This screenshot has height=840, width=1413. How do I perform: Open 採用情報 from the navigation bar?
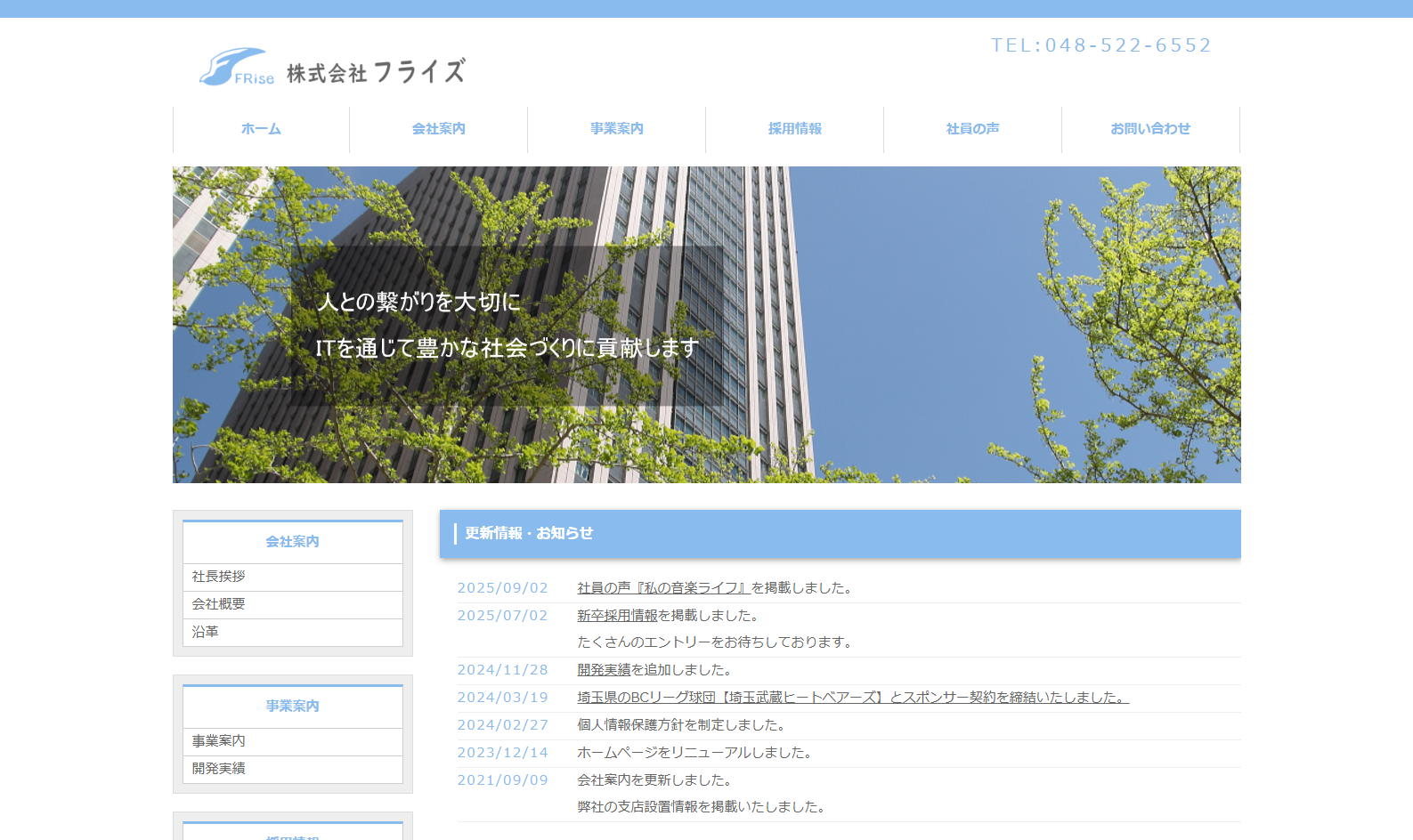click(794, 129)
